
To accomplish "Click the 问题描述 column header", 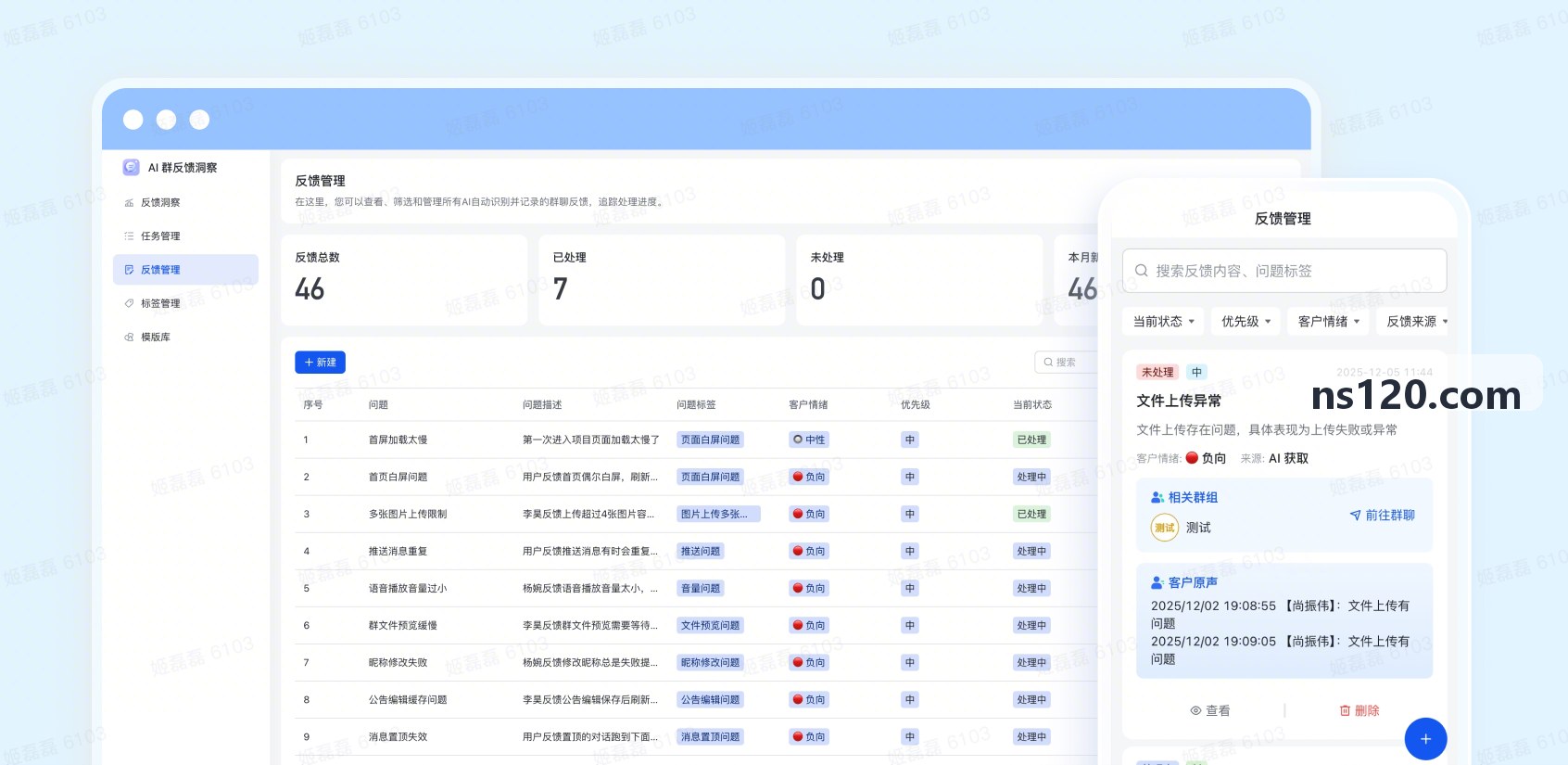I will click(542, 405).
